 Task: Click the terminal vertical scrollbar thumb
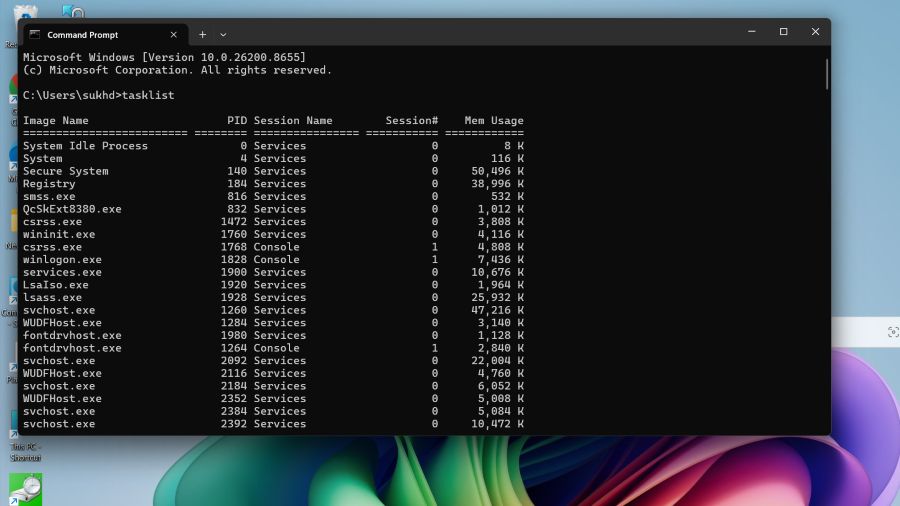[827, 74]
